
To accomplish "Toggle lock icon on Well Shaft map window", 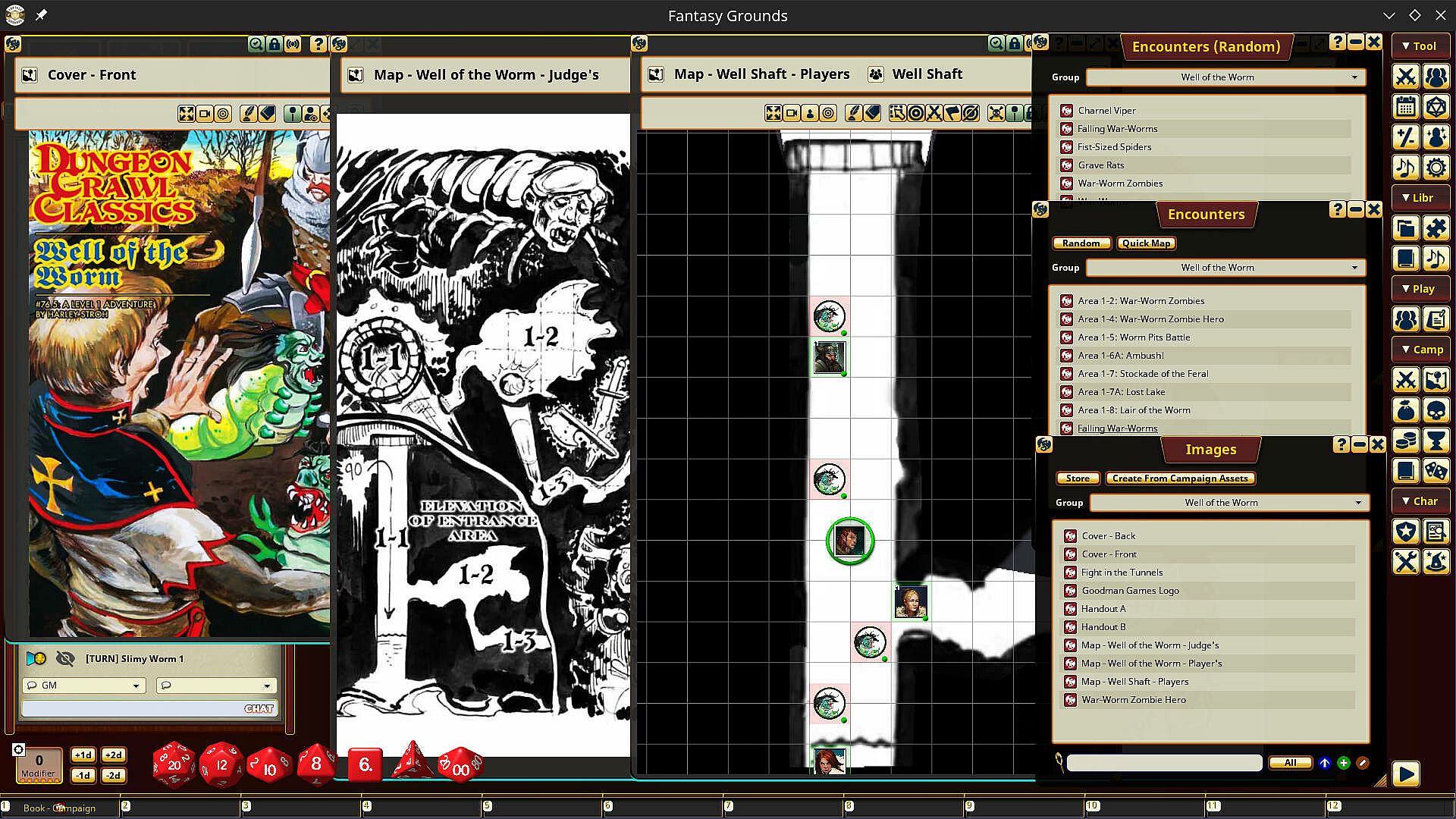I will coord(1015,44).
